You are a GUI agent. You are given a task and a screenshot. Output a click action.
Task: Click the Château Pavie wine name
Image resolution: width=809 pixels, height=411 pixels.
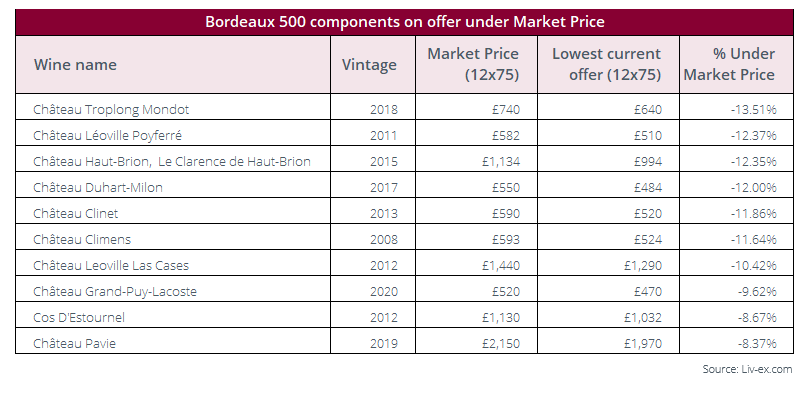74,343
